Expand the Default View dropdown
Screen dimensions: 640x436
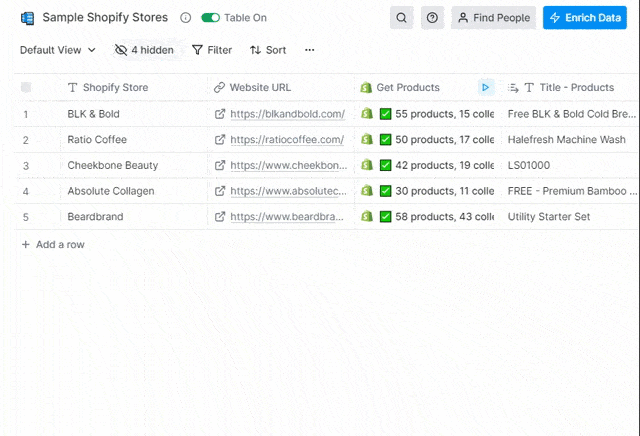[58, 50]
